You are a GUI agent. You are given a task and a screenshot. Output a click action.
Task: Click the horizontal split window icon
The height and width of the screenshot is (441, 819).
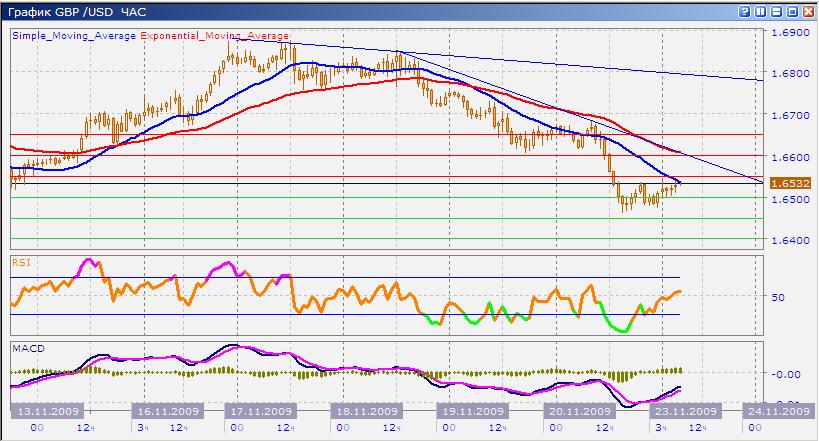776,11
